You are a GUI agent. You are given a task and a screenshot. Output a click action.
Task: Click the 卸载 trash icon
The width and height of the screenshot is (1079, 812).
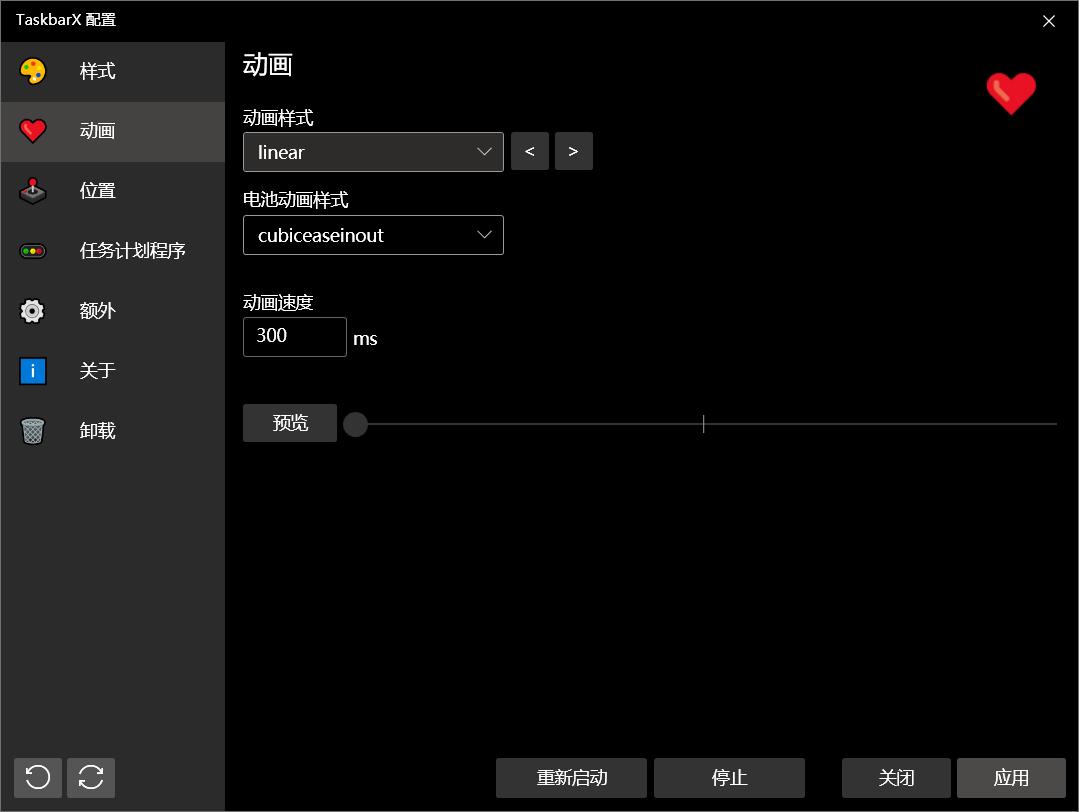click(33, 431)
